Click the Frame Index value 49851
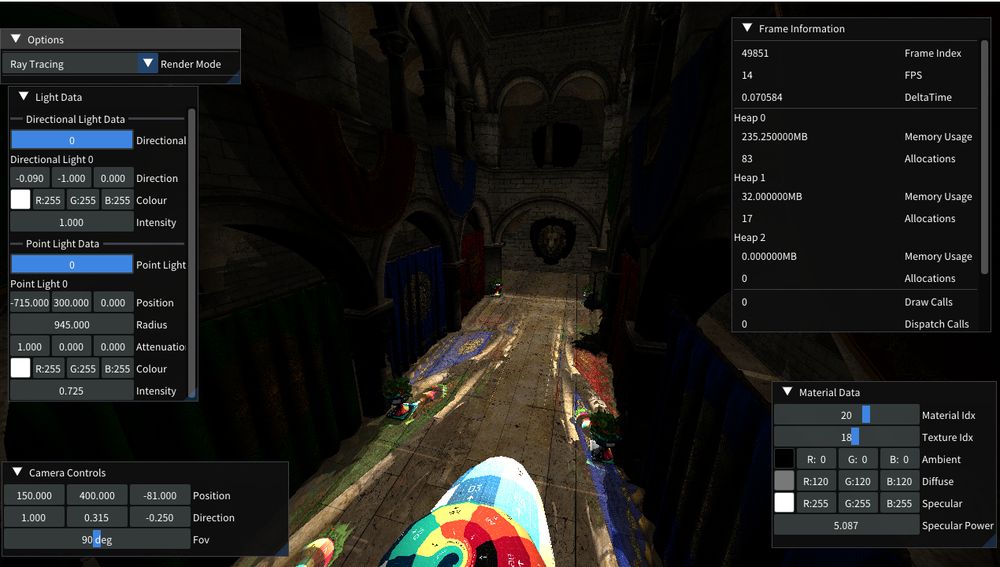Image resolution: width=1000 pixels, height=567 pixels. (755, 53)
